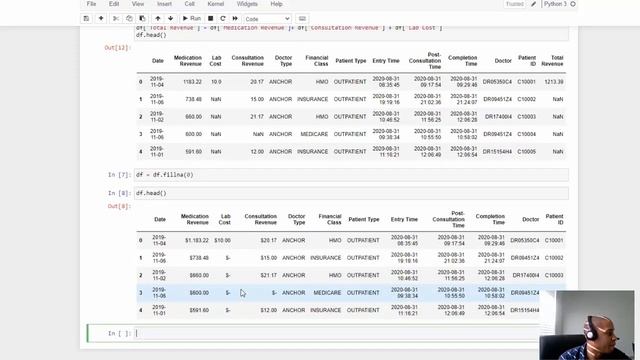Click the Out[12] output prompt
Screen dimensions: 640x360
tap(118, 48)
